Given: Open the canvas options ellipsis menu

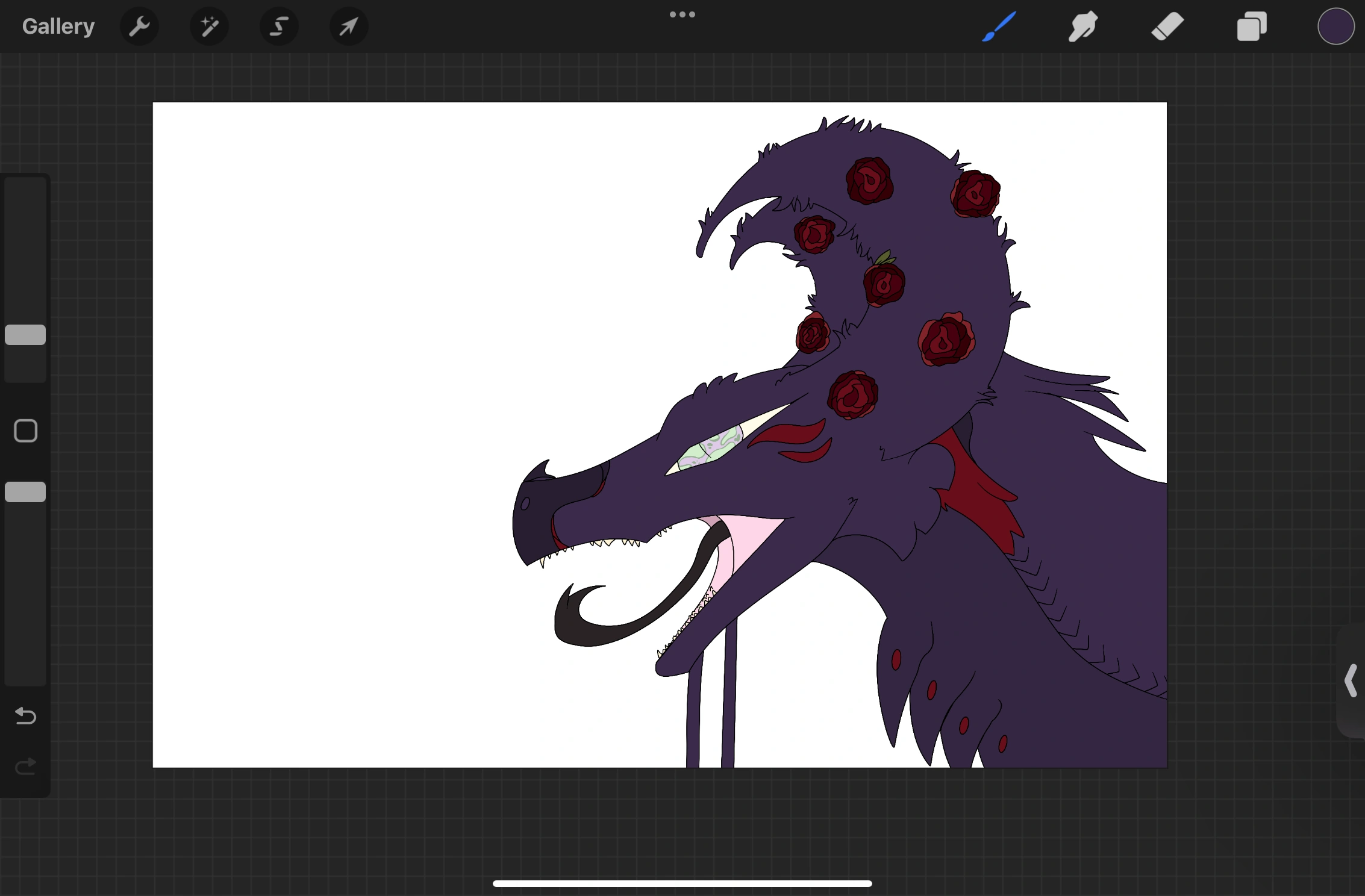Looking at the screenshot, I should pyautogui.click(x=682, y=14).
